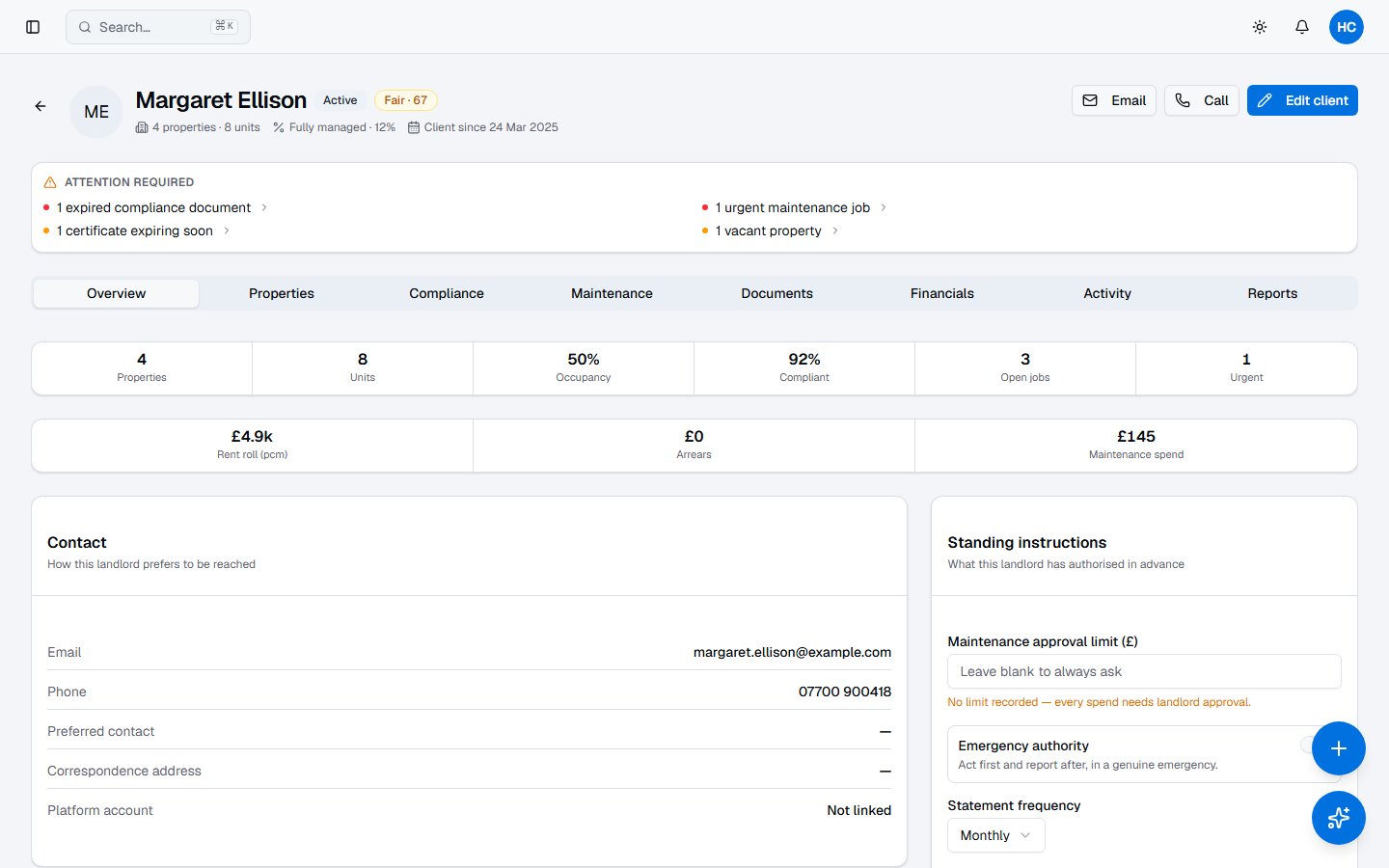
Task: Click the search magnifier icon
Action: (x=85, y=27)
